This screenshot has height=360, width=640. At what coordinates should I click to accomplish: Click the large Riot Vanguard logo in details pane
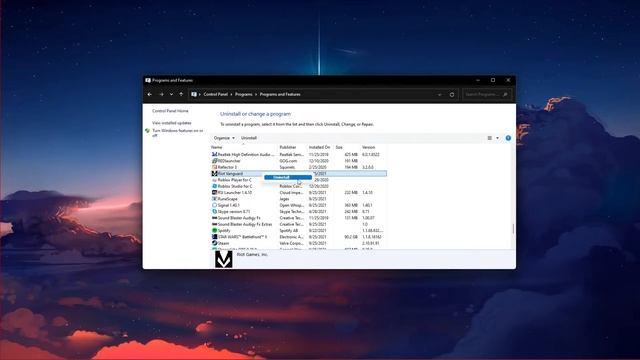(x=224, y=259)
